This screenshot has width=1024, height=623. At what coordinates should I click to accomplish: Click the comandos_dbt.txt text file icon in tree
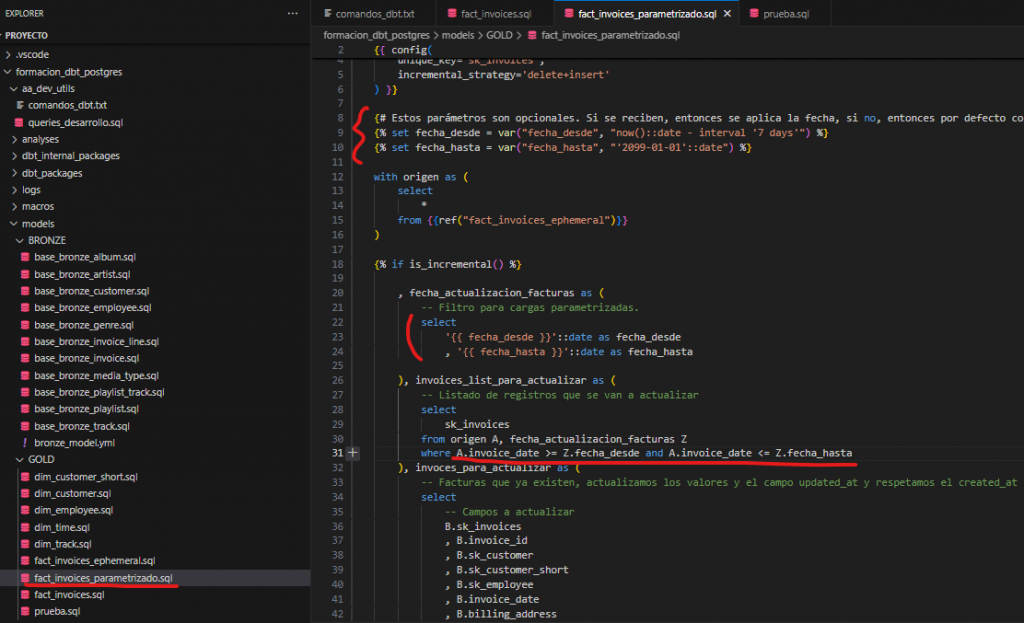[19, 105]
